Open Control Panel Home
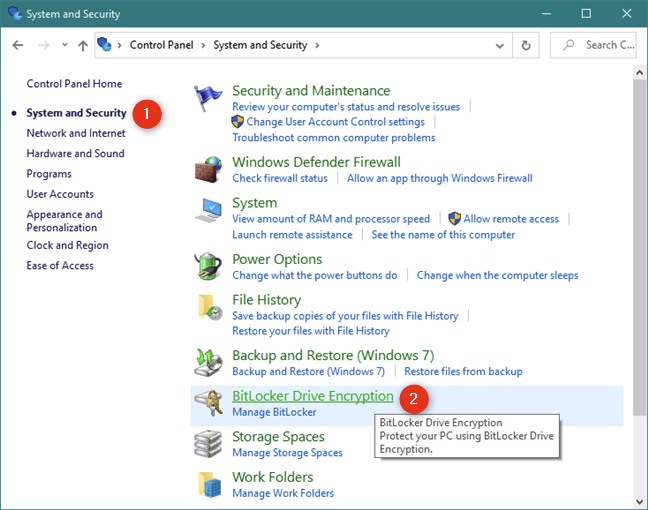Screen dimensions: 648x510 click(x=74, y=84)
